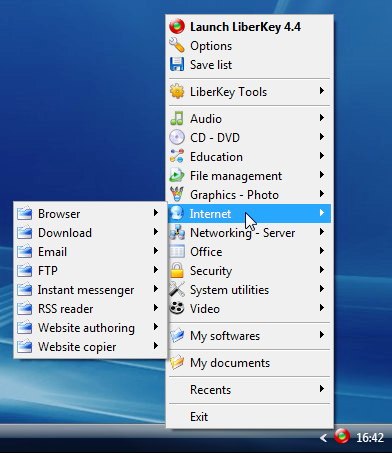Image resolution: width=392 pixels, height=453 pixels.
Task: Open the Options menu entry
Action: pyautogui.click(x=249, y=46)
